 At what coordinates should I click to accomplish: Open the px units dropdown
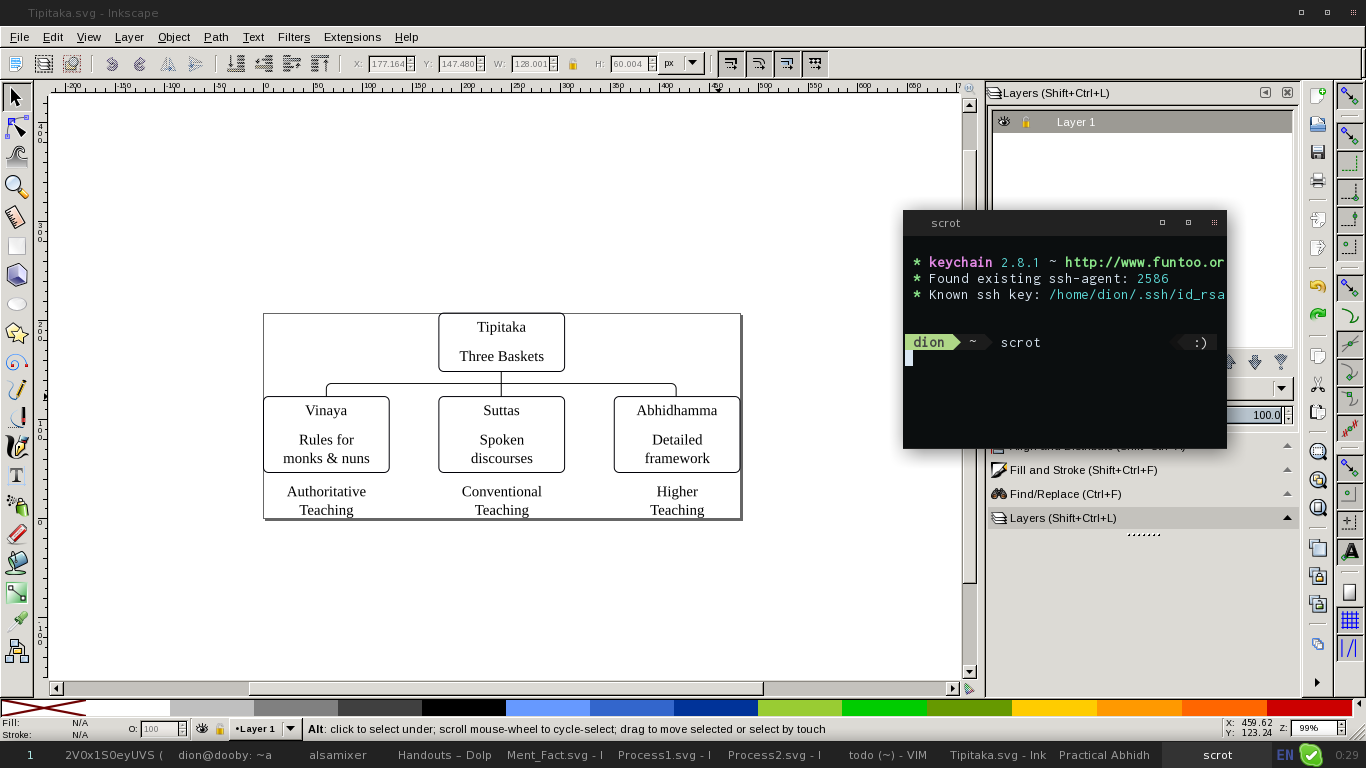coord(681,64)
